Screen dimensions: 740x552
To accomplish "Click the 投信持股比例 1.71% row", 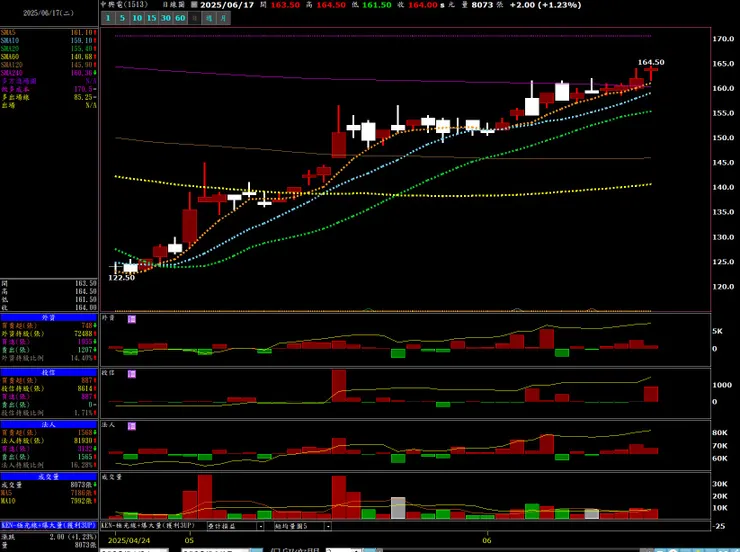I will click(x=49, y=413).
